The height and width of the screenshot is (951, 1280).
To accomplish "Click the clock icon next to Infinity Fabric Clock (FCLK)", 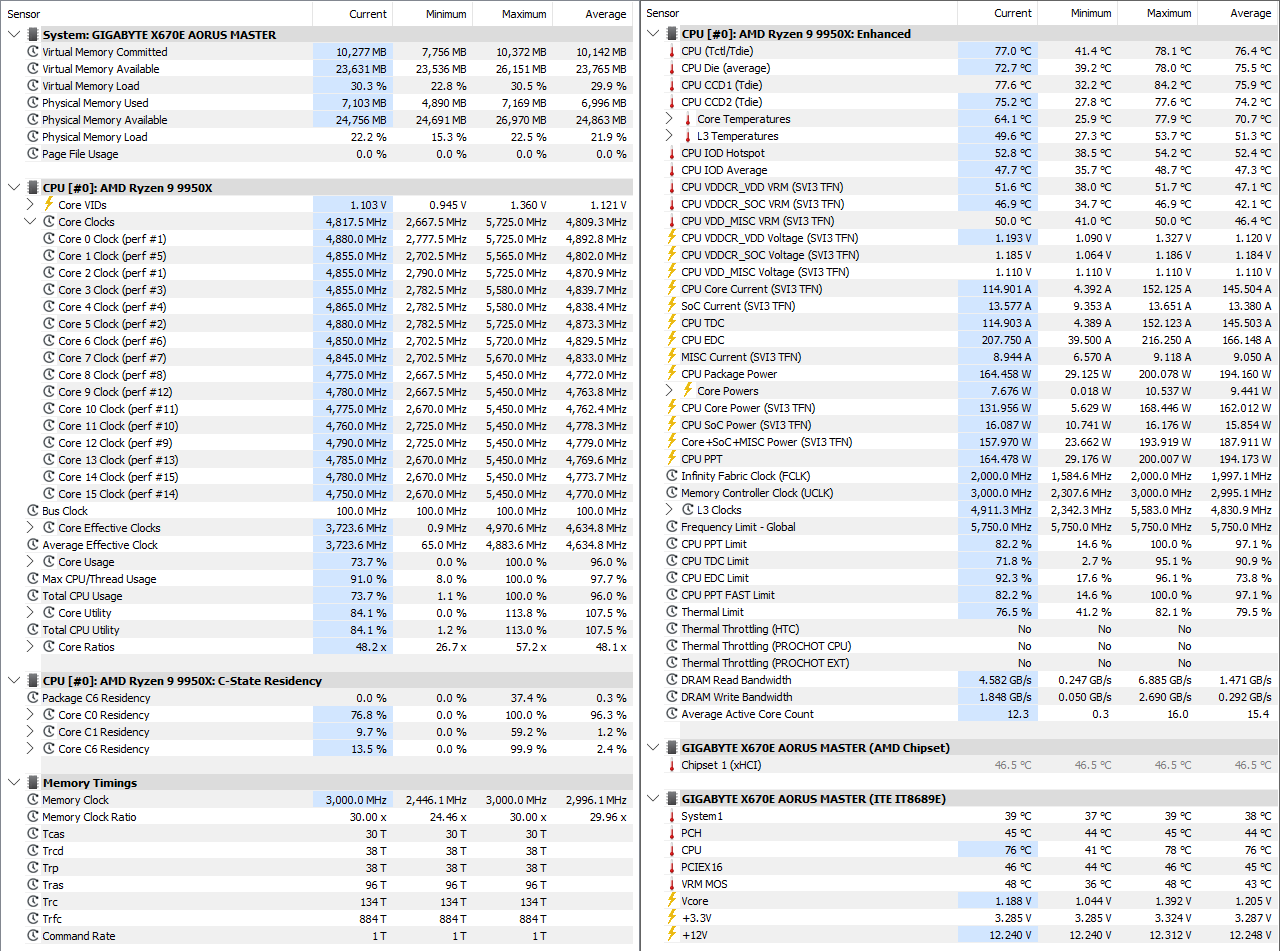I will (672, 476).
